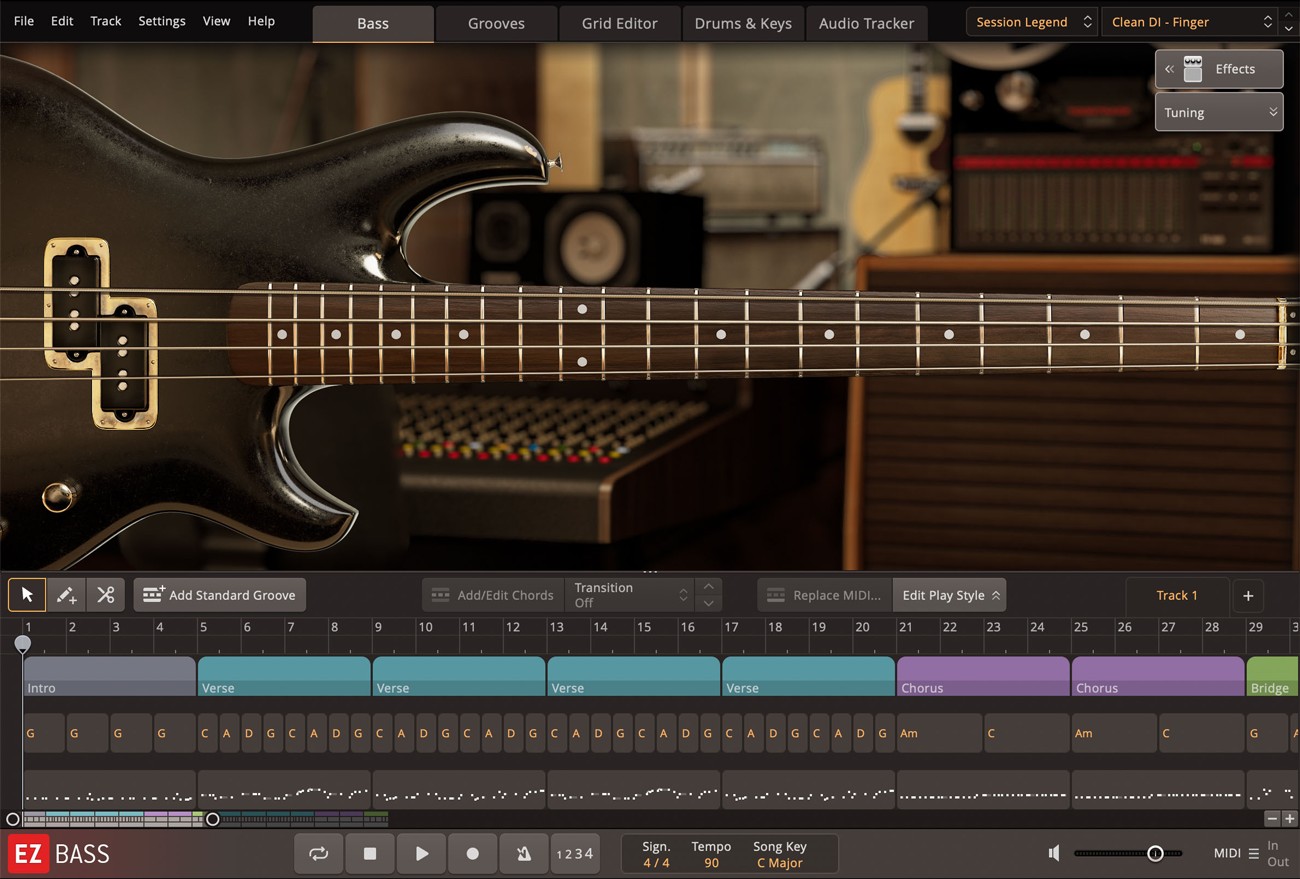Mute audio with speaker icon
This screenshot has height=879, width=1300.
tap(1053, 853)
